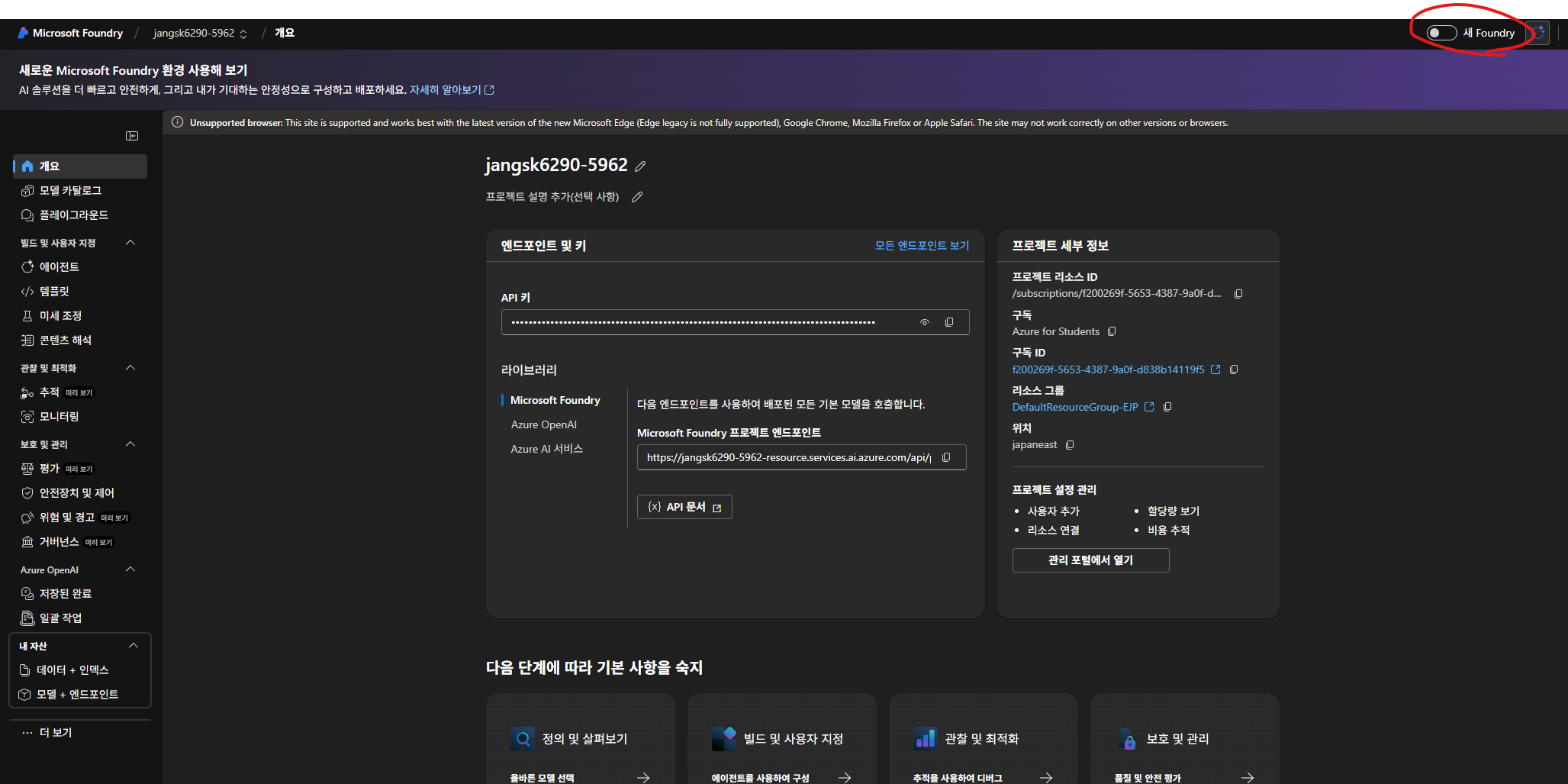This screenshot has width=1568, height=784.
Task: Click the arrow next to 에이전트를 사용하여 구성
Action: point(845,777)
